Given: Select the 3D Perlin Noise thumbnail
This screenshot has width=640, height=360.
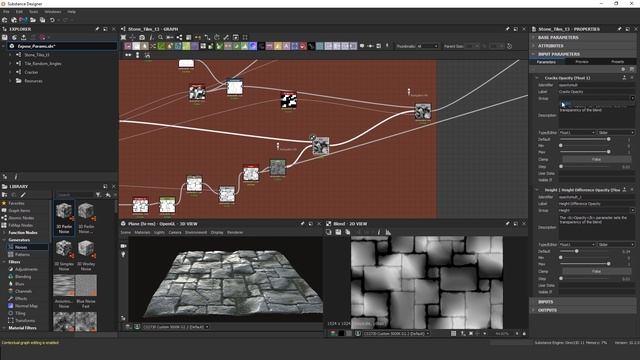Looking at the screenshot, I should pyautogui.click(x=64, y=218).
